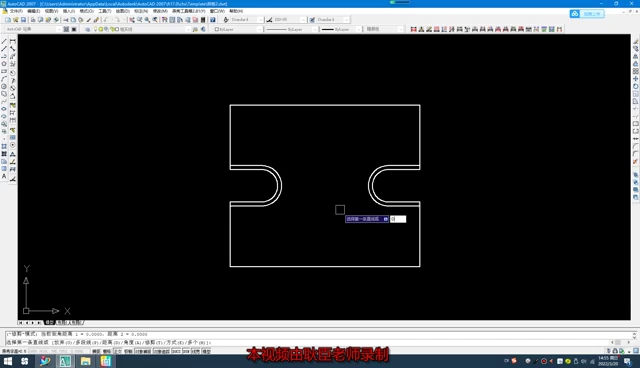Open the Help question-mark icon
The width and height of the screenshot is (640, 368).
click(x=213, y=20)
